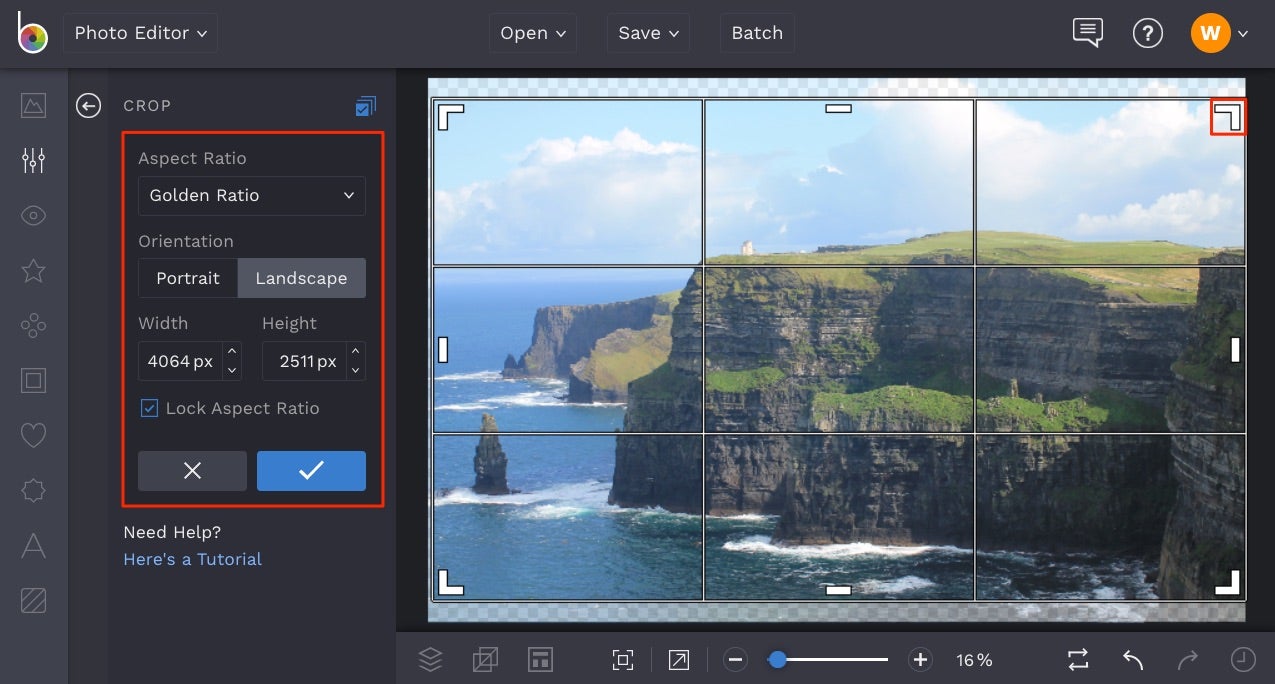Open the Frames panel
The height and width of the screenshot is (684, 1275).
(33, 380)
